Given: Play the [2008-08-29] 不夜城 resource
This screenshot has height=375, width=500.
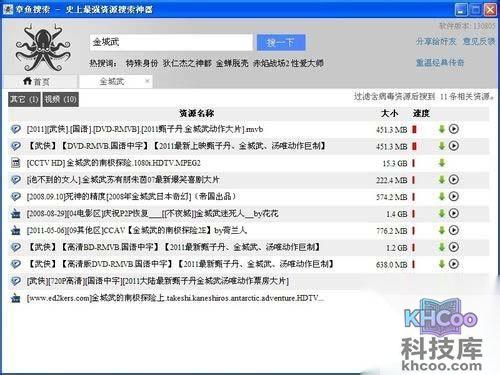Looking at the screenshot, I should pos(454,213).
